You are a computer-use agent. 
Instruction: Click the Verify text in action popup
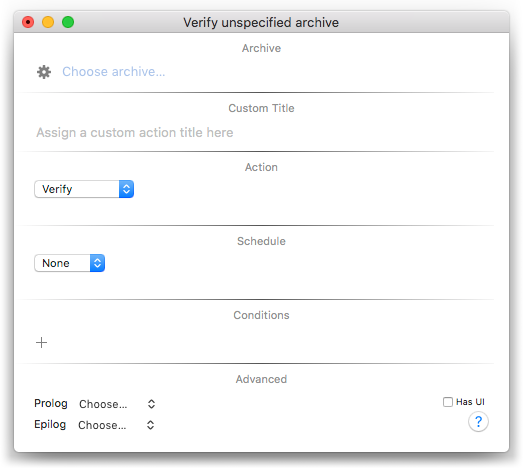click(57, 189)
